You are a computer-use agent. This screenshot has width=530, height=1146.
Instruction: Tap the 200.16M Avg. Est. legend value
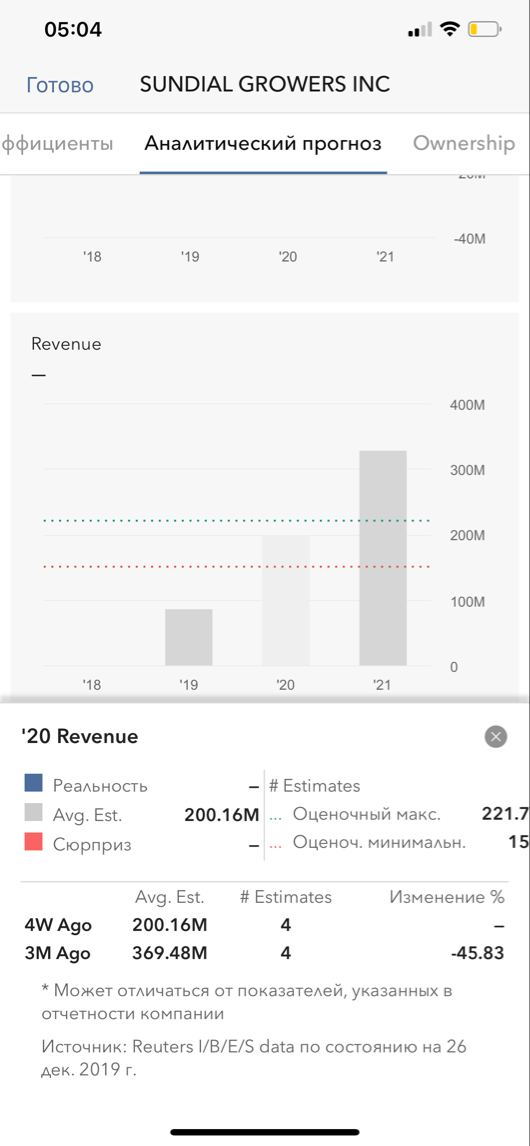point(222,815)
